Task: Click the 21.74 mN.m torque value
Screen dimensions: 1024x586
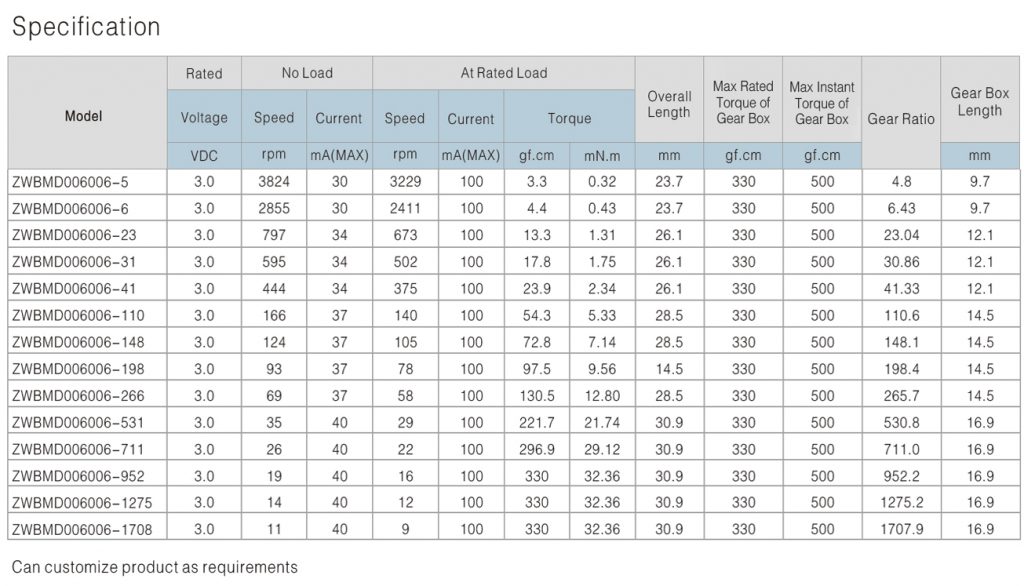Action: (x=602, y=422)
